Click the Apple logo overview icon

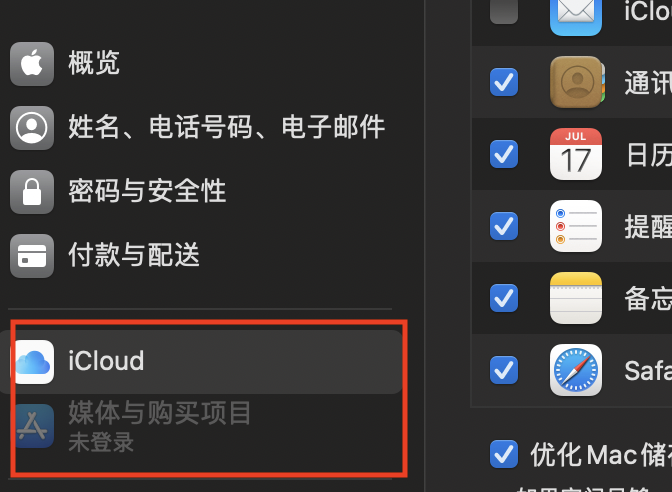coord(32,64)
